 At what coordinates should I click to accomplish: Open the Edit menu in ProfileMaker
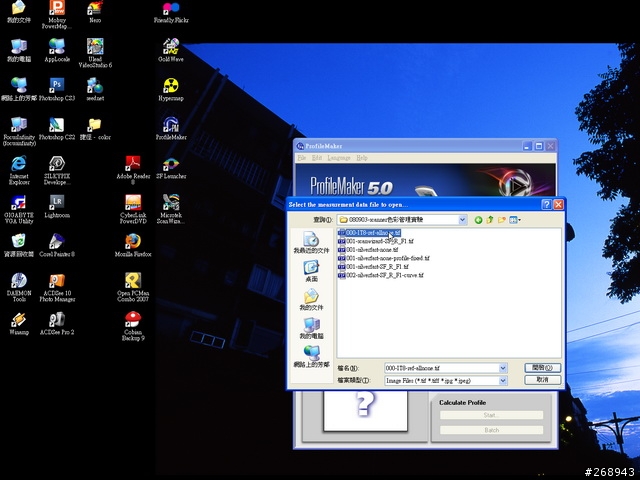tap(317, 158)
